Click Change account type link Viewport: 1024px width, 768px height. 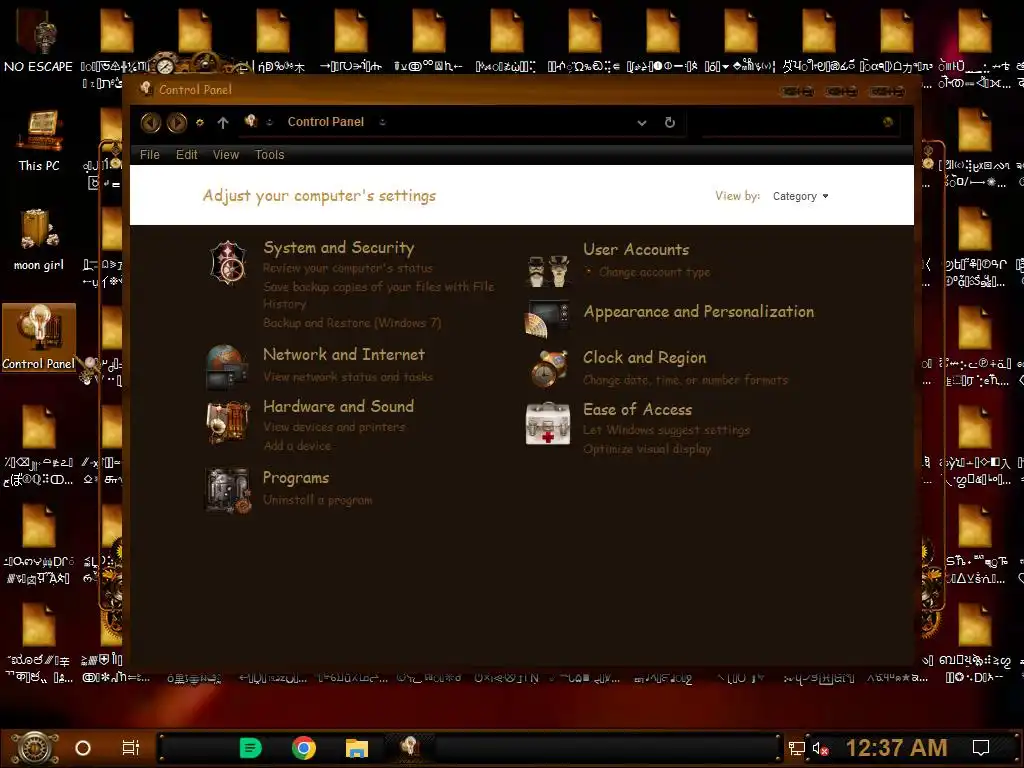[x=654, y=272]
